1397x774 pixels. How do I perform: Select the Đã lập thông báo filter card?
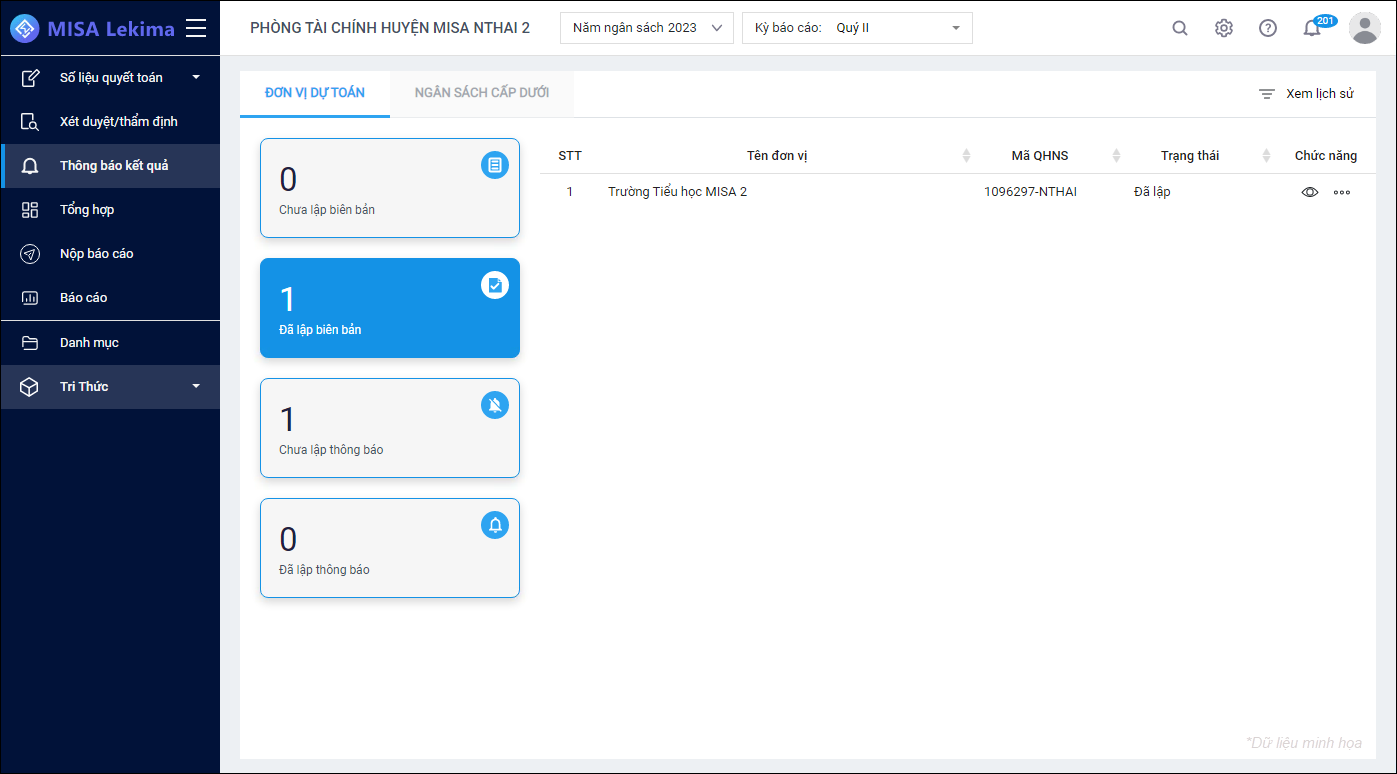(x=390, y=548)
